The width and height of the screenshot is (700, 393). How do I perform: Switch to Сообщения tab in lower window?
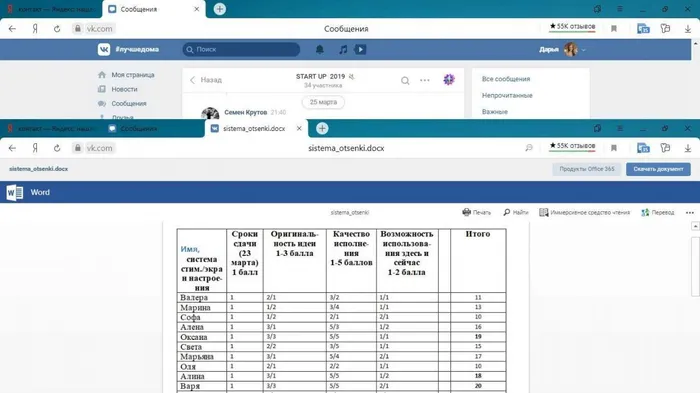click(138, 129)
